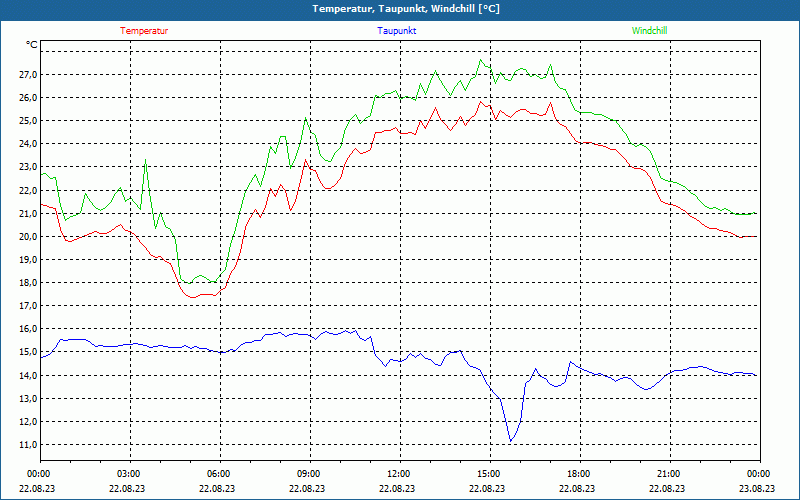The width and height of the screenshot is (800, 500).
Task: Select the 22,0 y-axis value
Action: 29,190
